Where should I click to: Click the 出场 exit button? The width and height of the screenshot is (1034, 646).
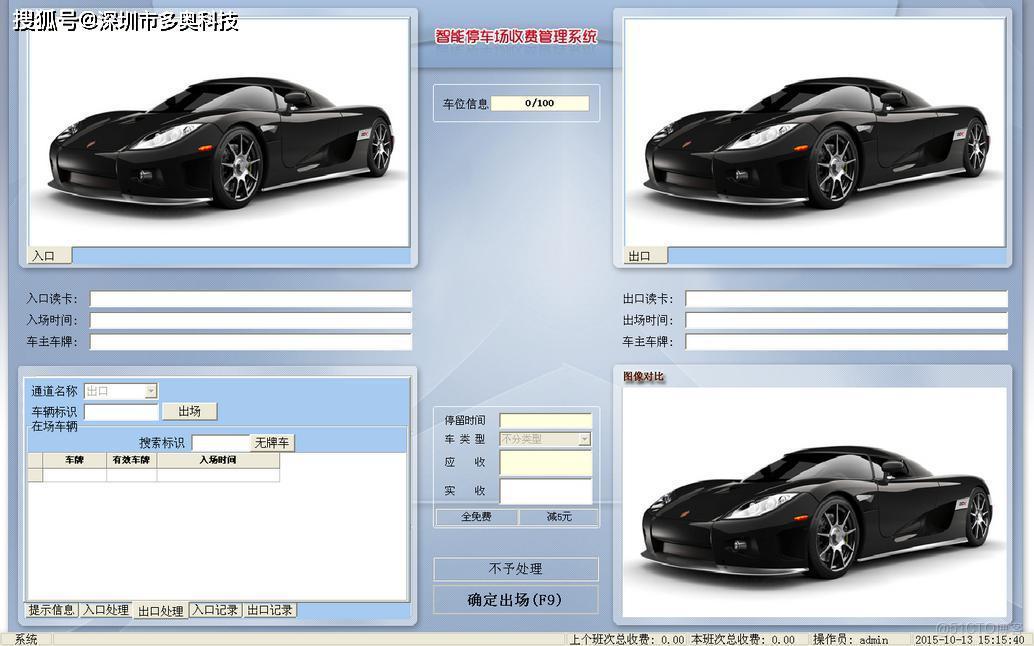click(x=189, y=411)
